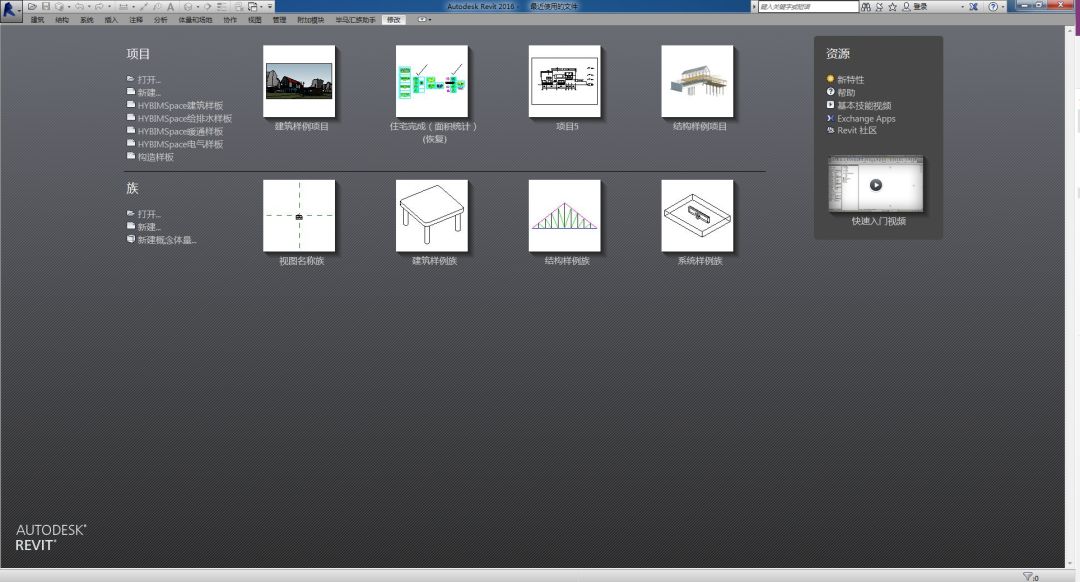The image size is (1080, 582).
Task: Select the 修改 ribbon tab
Action: point(394,20)
